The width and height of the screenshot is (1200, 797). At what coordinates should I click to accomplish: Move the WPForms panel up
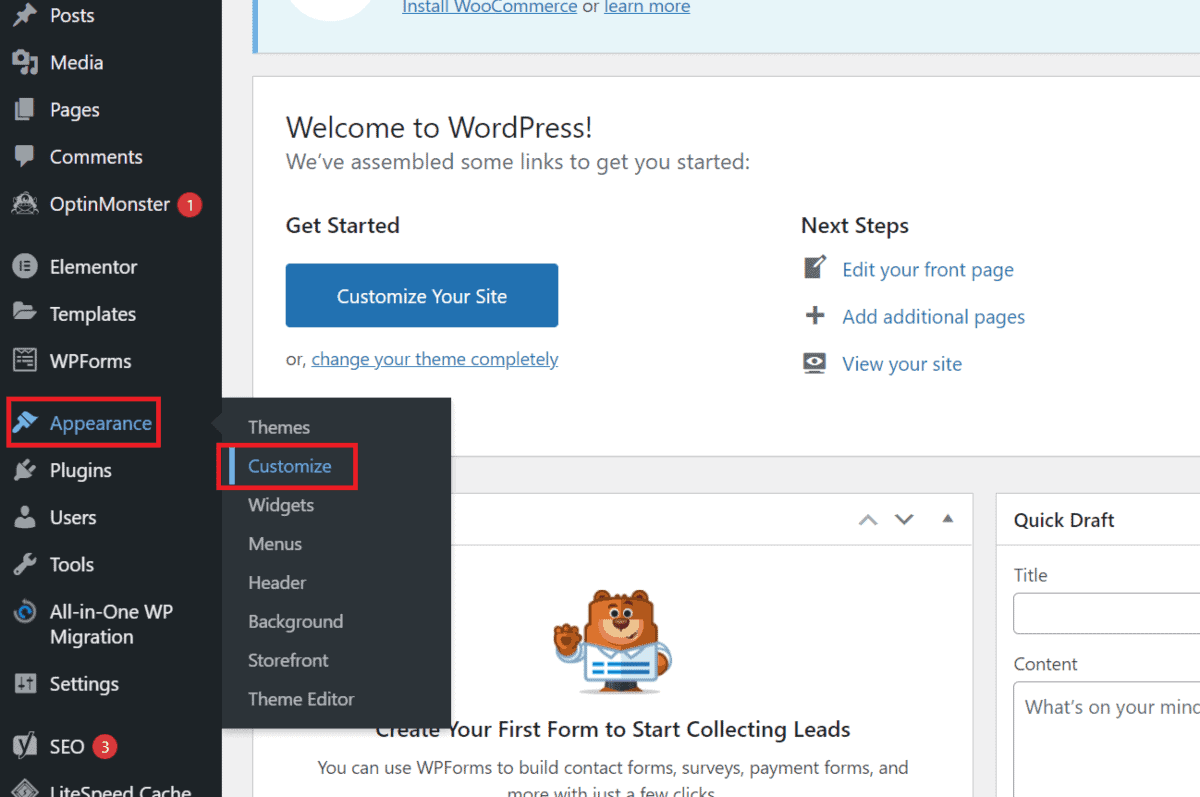[x=867, y=519]
